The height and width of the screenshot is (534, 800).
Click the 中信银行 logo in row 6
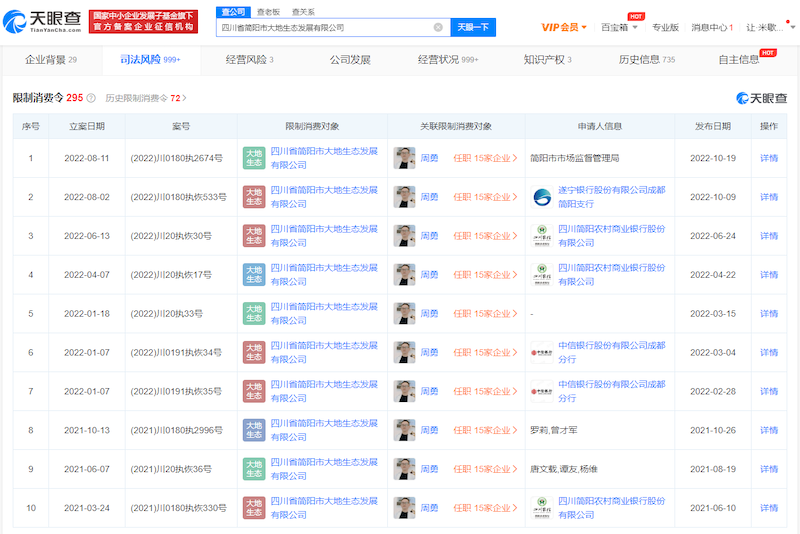coord(542,352)
